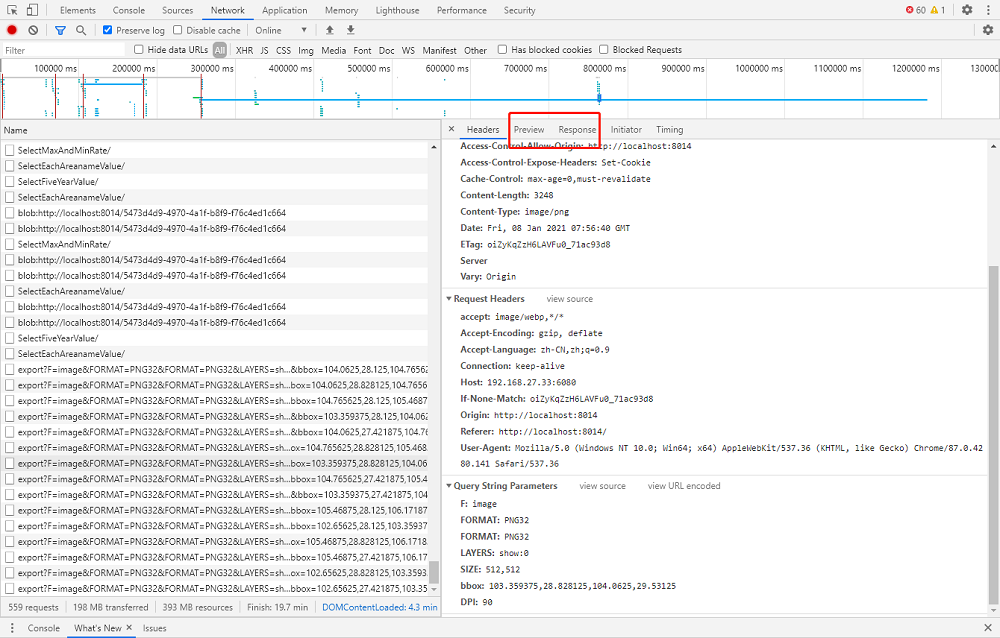Close the request details pane
The width and height of the screenshot is (1000, 638).
pyautogui.click(x=452, y=129)
